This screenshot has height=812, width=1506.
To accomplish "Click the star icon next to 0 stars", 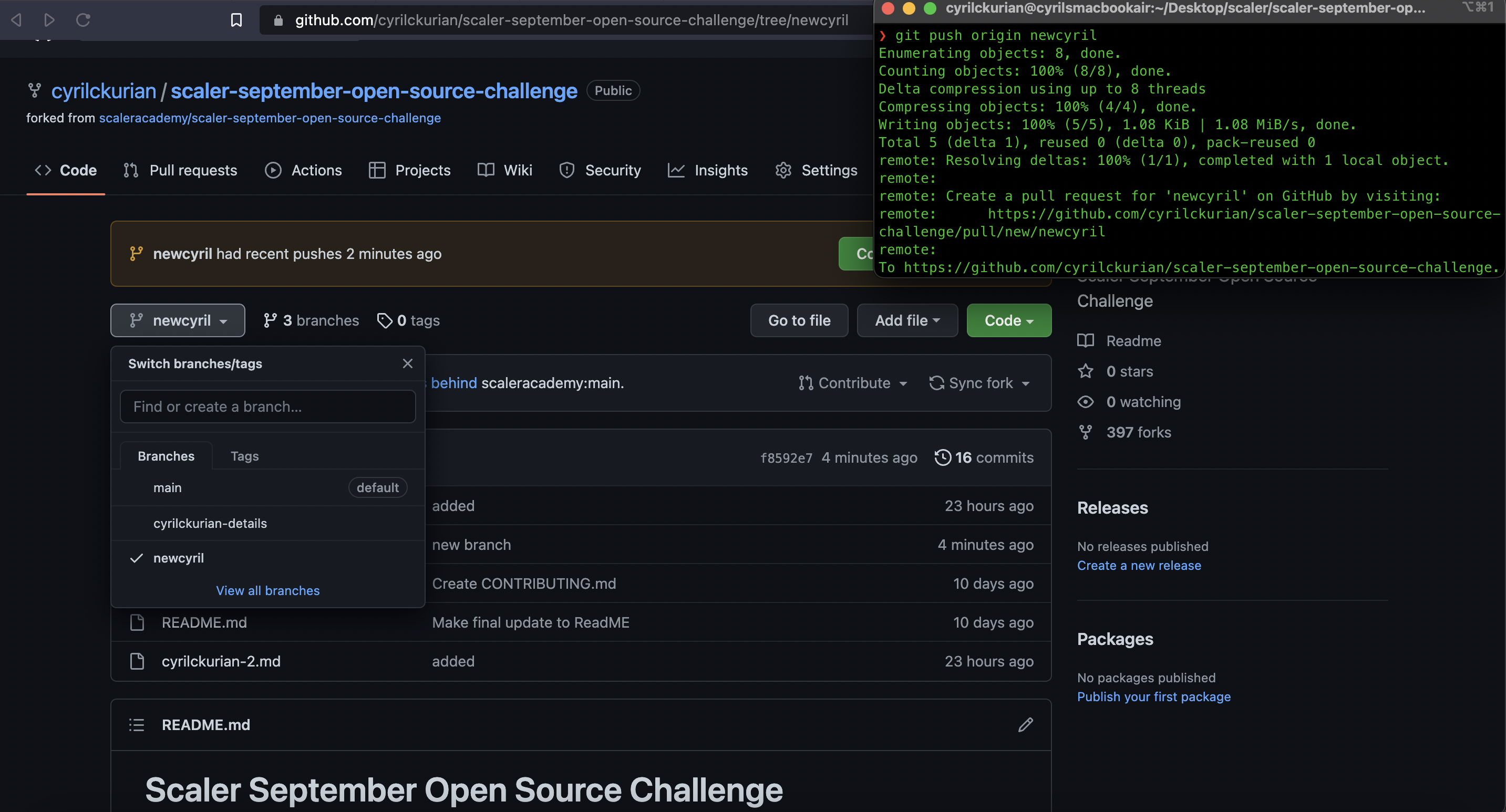I will tap(1086, 371).
